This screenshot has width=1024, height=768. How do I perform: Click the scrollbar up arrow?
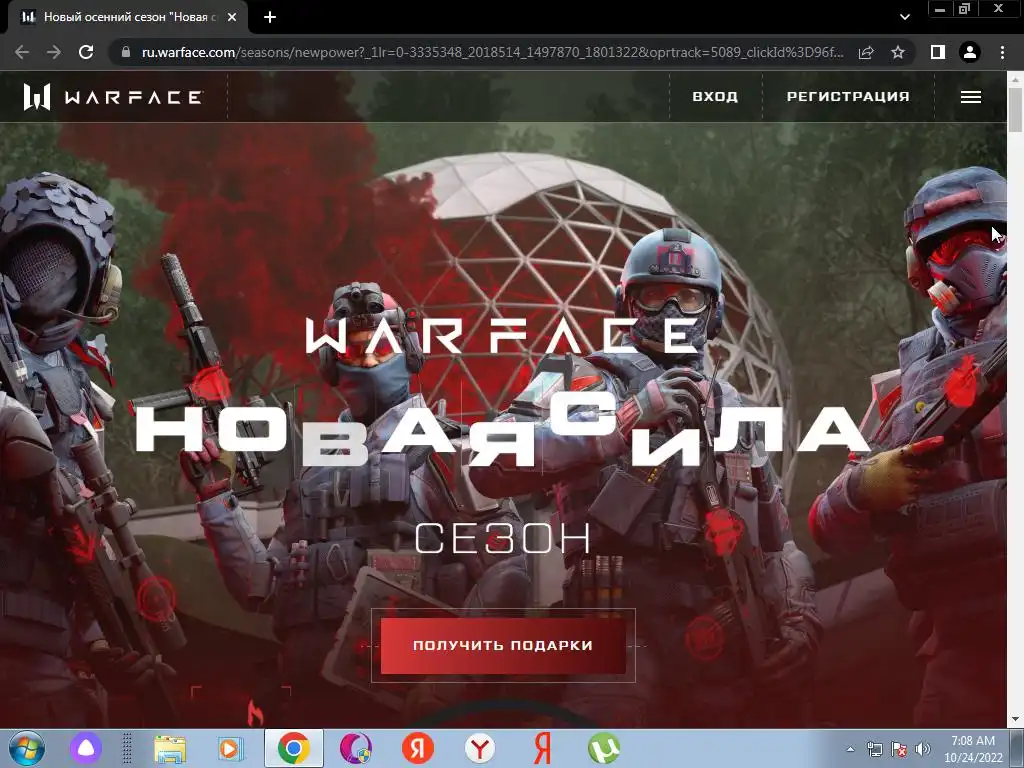click(x=1015, y=79)
